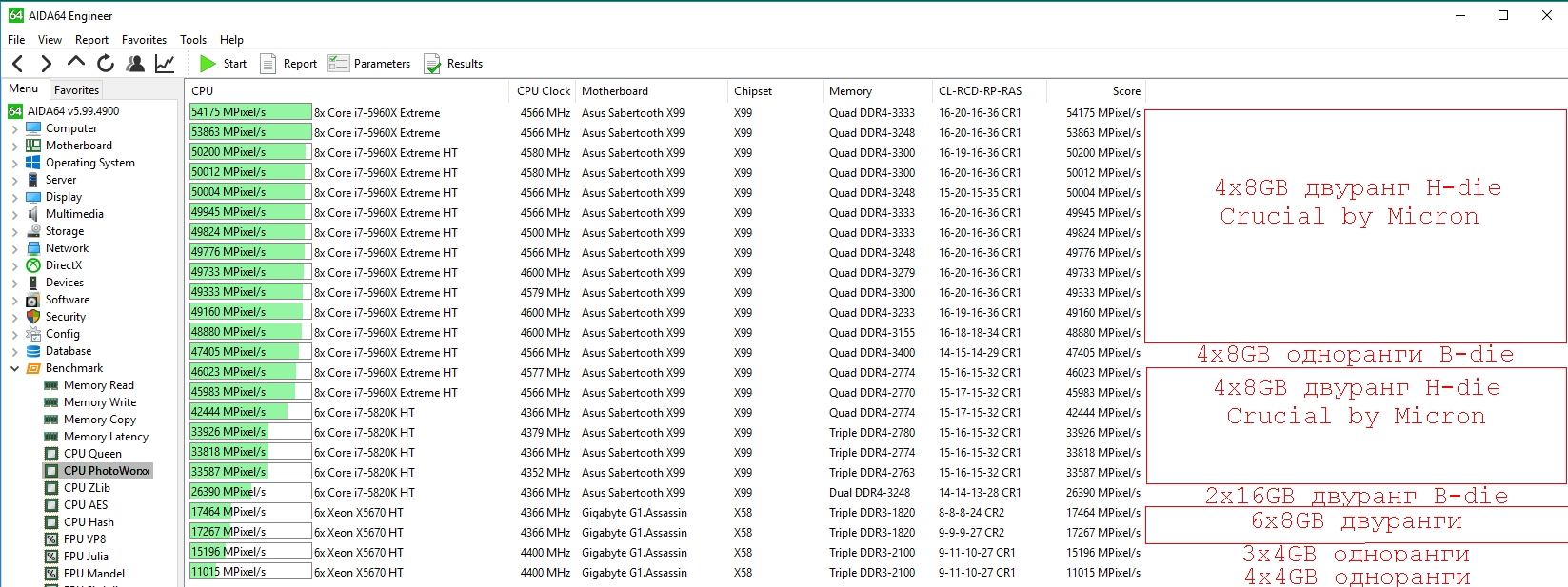This screenshot has height=587, width=1568.
Task: Sort results by Score column header
Action: (1125, 91)
